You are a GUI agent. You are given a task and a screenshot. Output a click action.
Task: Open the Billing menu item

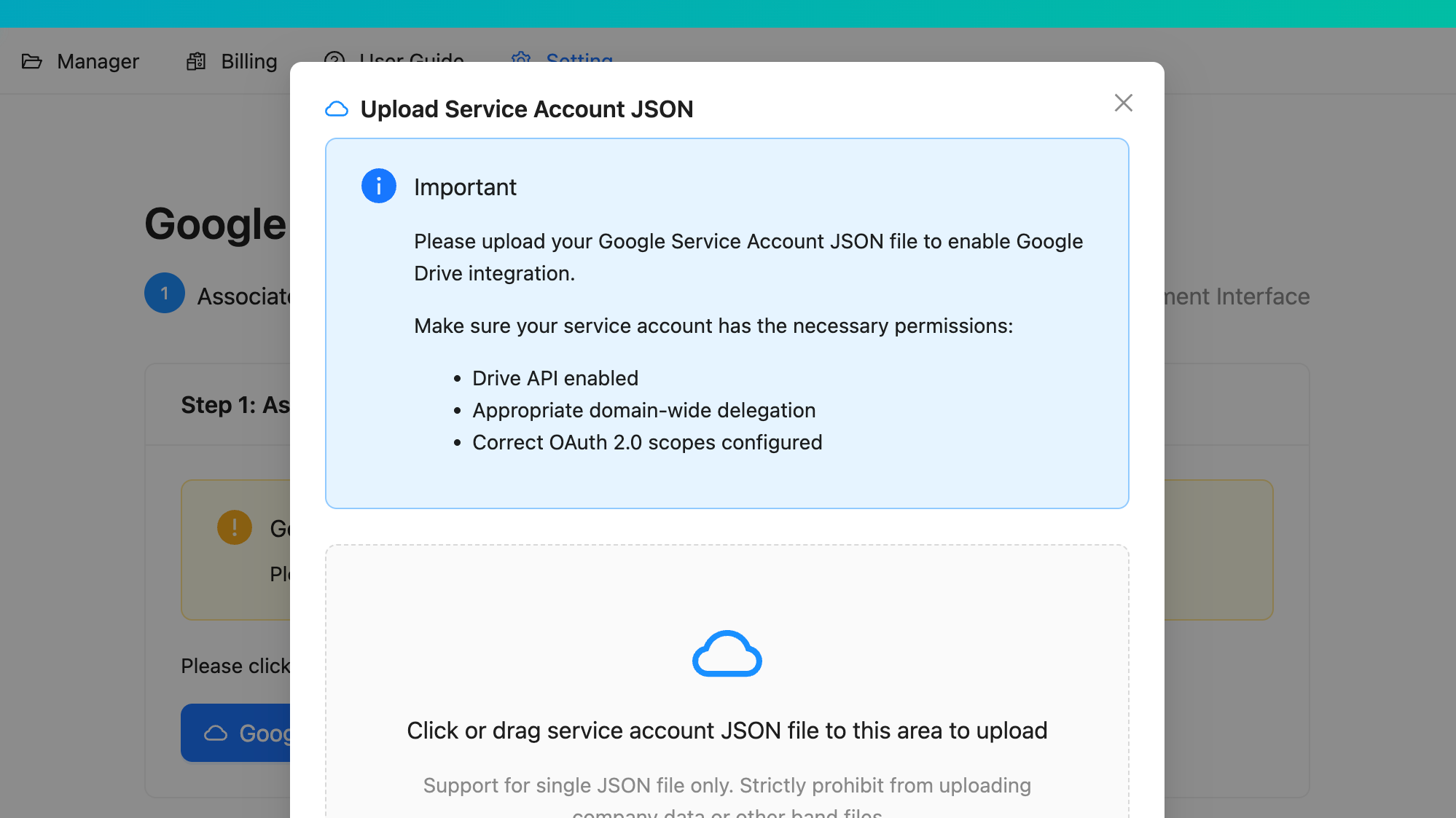[x=248, y=61]
